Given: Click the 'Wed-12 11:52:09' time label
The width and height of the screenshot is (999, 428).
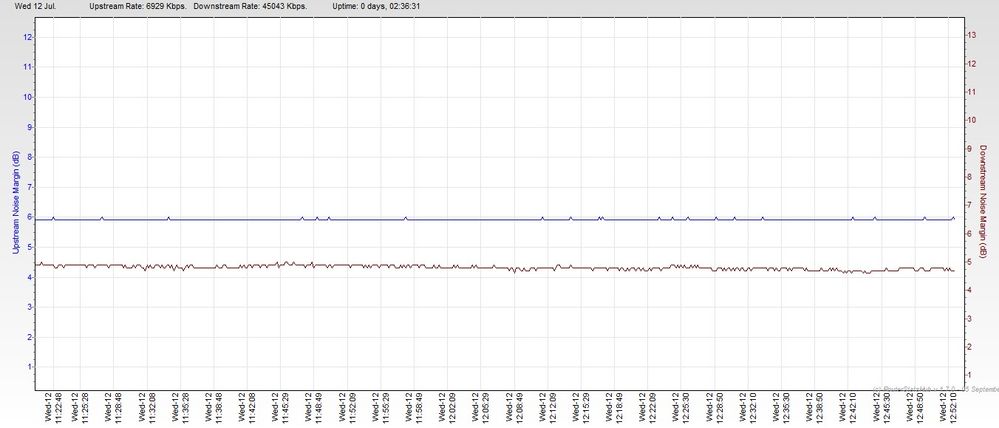Looking at the screenshot, I should click(x=347, y=408).
